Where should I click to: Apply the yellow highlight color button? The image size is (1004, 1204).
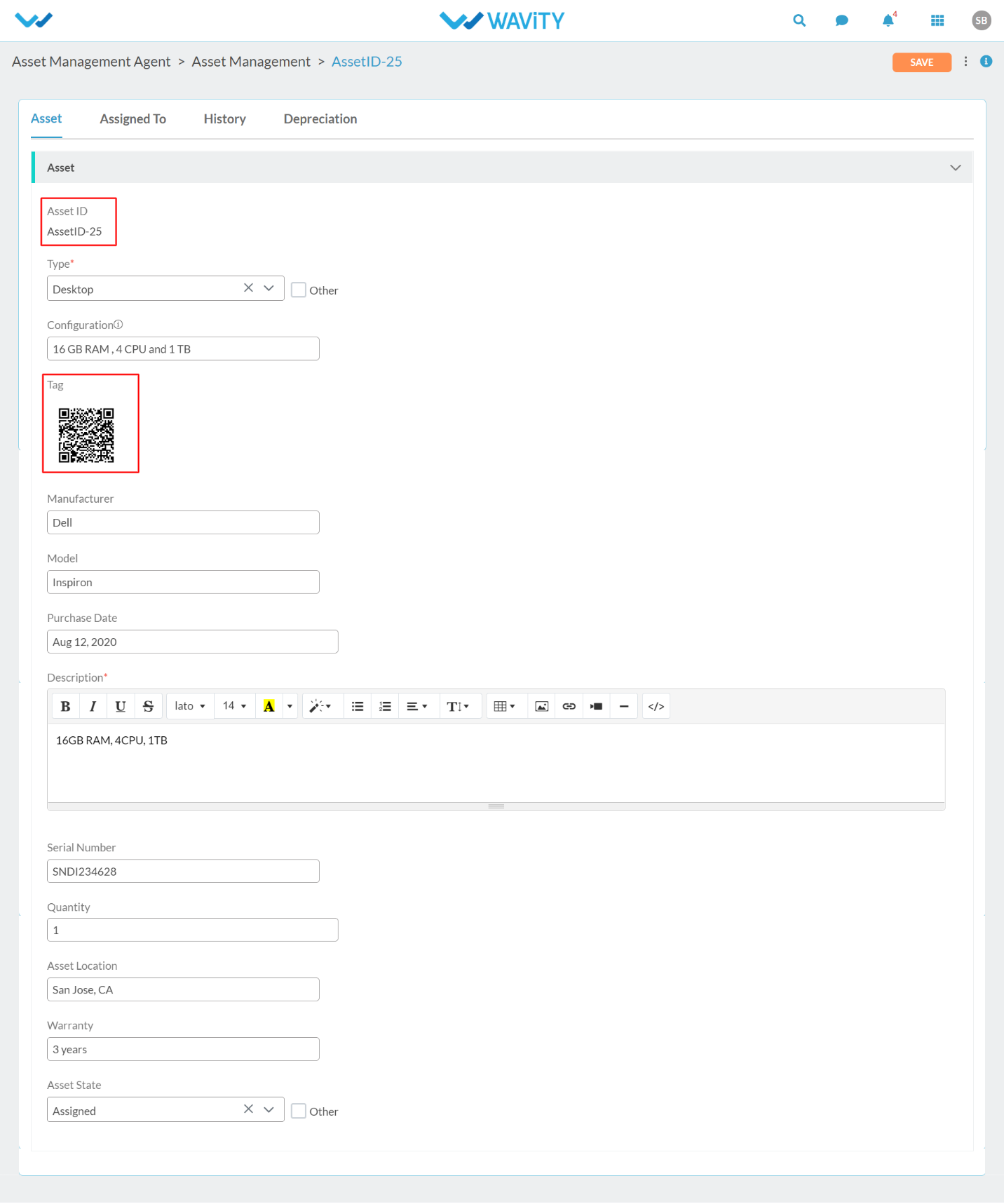click(x=269, y=706)
